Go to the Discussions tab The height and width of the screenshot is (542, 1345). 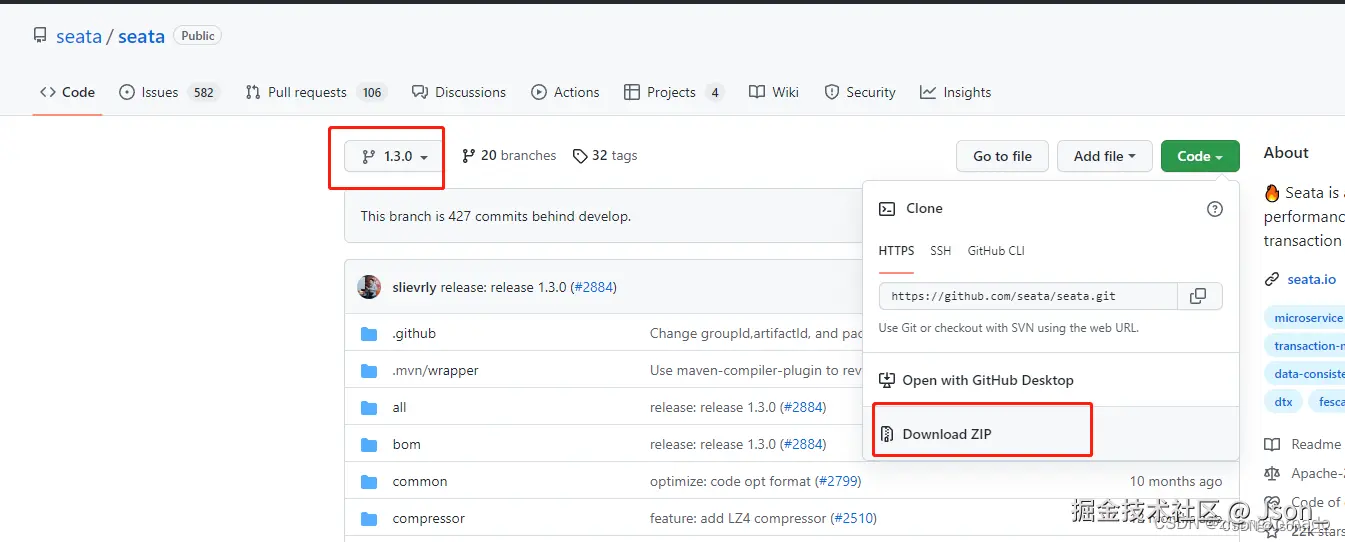[x=459, y=92]
